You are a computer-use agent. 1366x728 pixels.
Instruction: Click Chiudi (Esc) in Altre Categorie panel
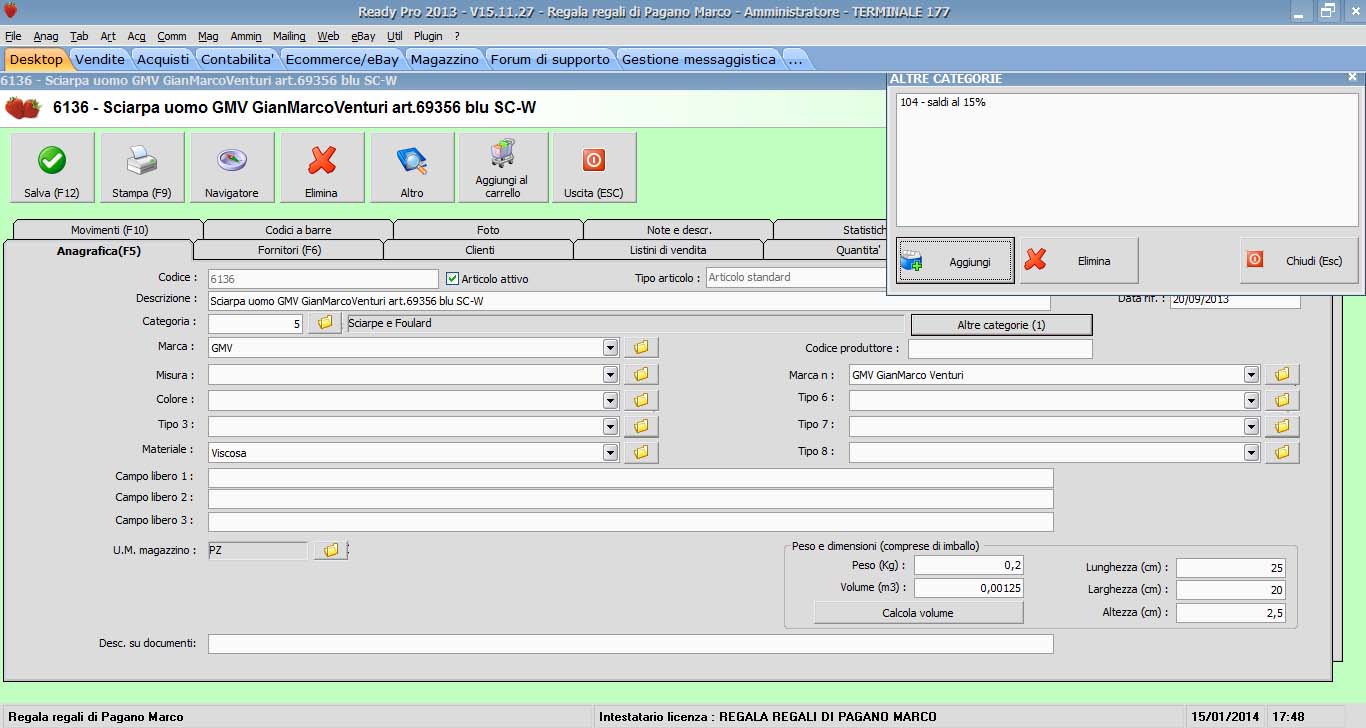1299,261
